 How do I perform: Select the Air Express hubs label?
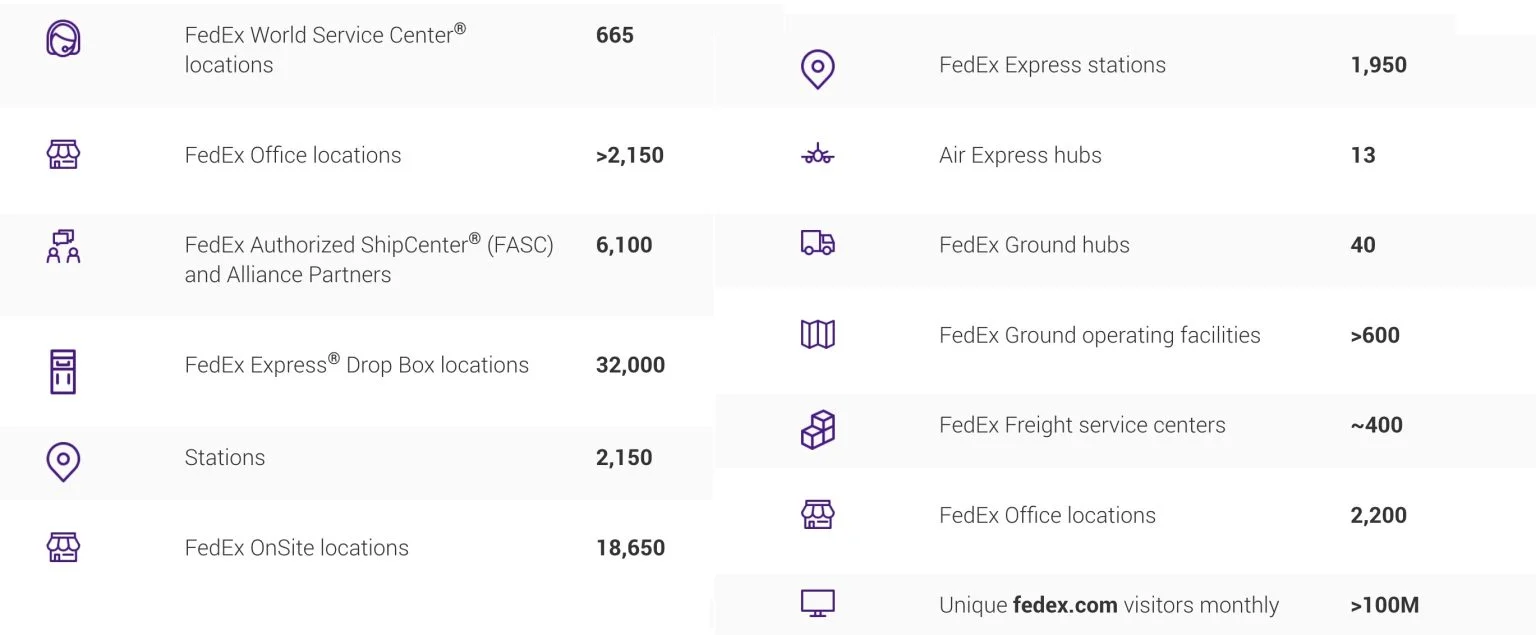coord(1020,156)
